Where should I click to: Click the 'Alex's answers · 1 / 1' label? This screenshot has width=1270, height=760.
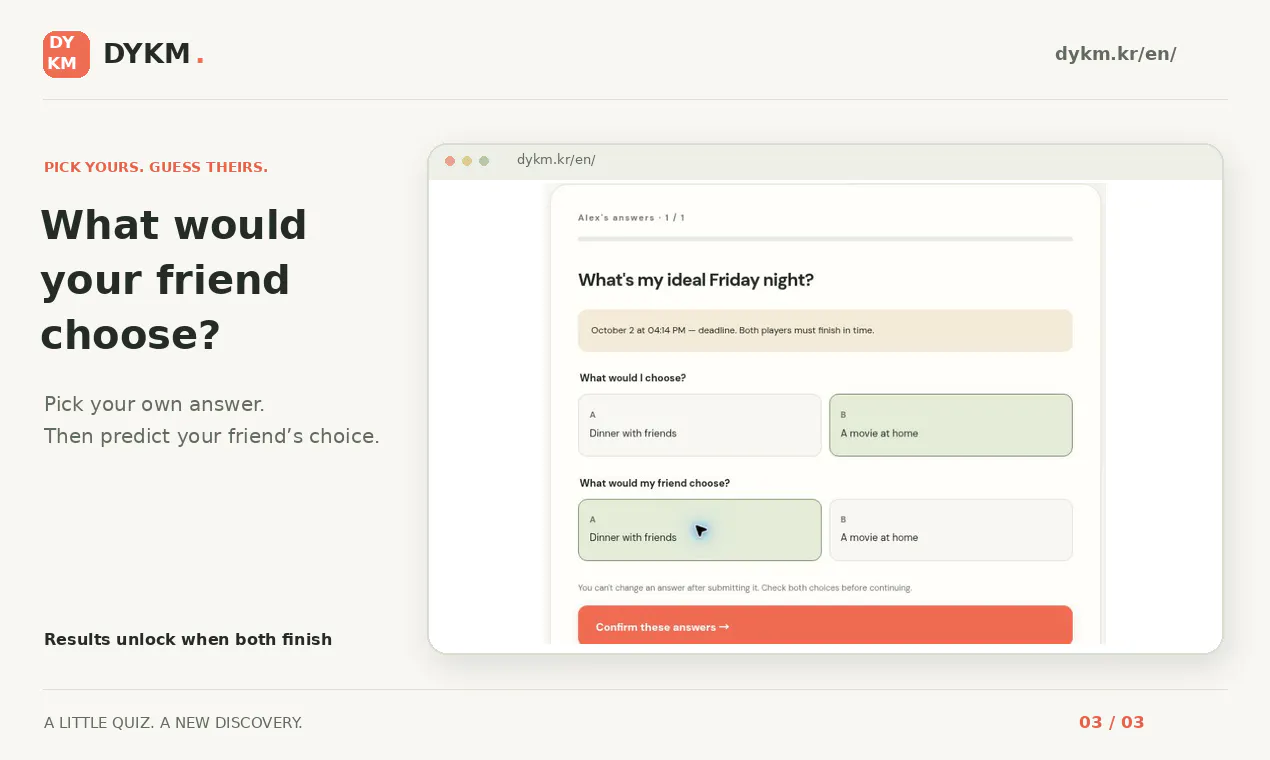point(631,217)
